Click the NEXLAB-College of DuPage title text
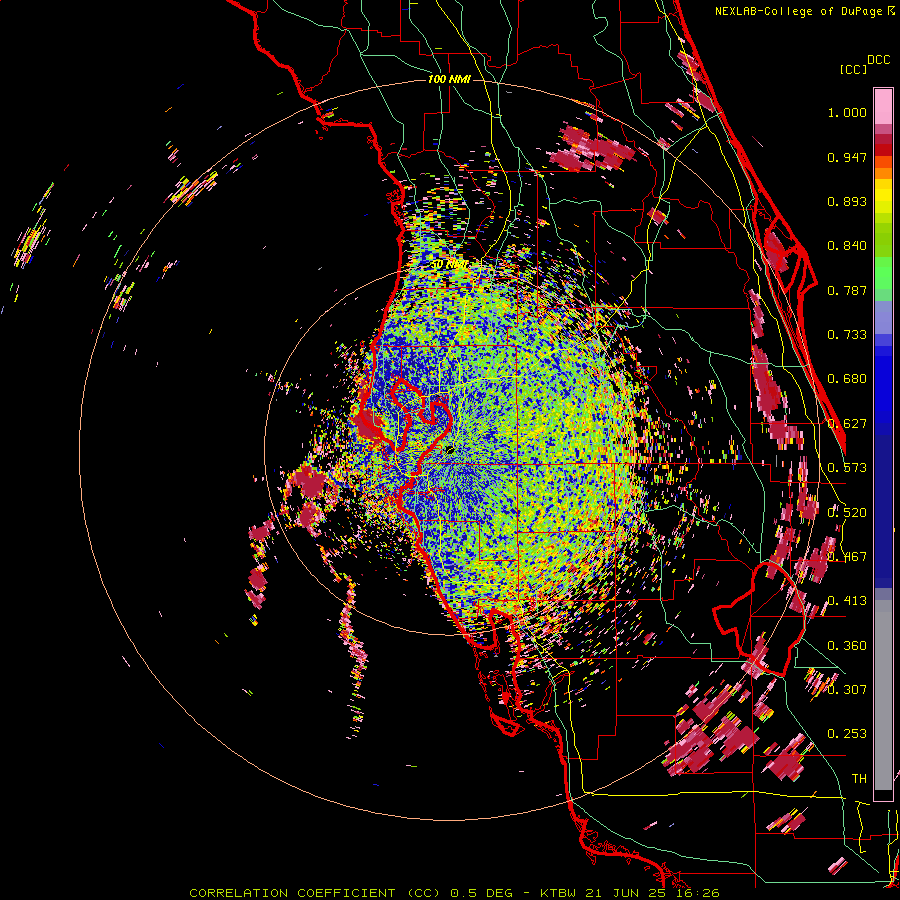Screen dimensions: 900x900 point(798,11)
